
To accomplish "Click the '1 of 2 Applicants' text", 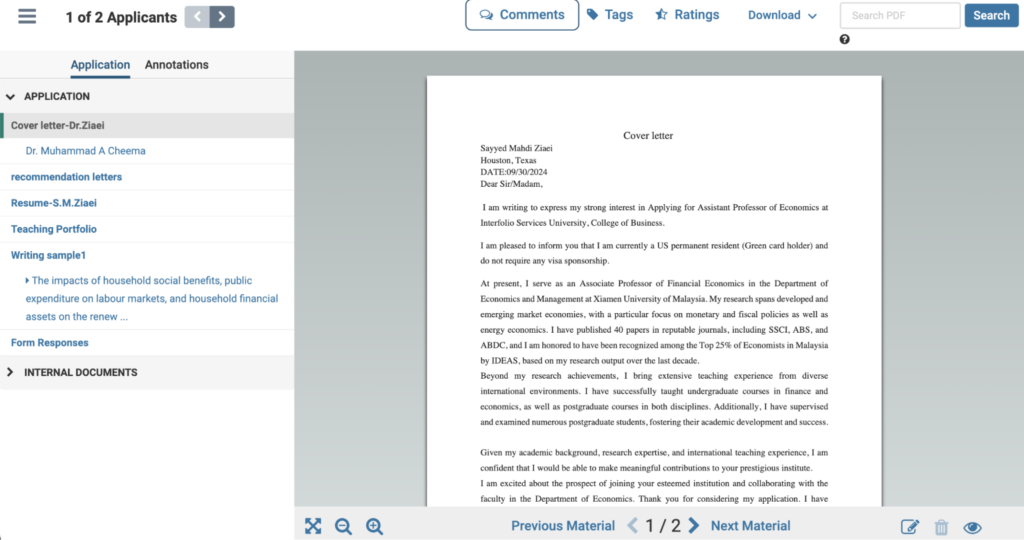I will tap(121, 18).
